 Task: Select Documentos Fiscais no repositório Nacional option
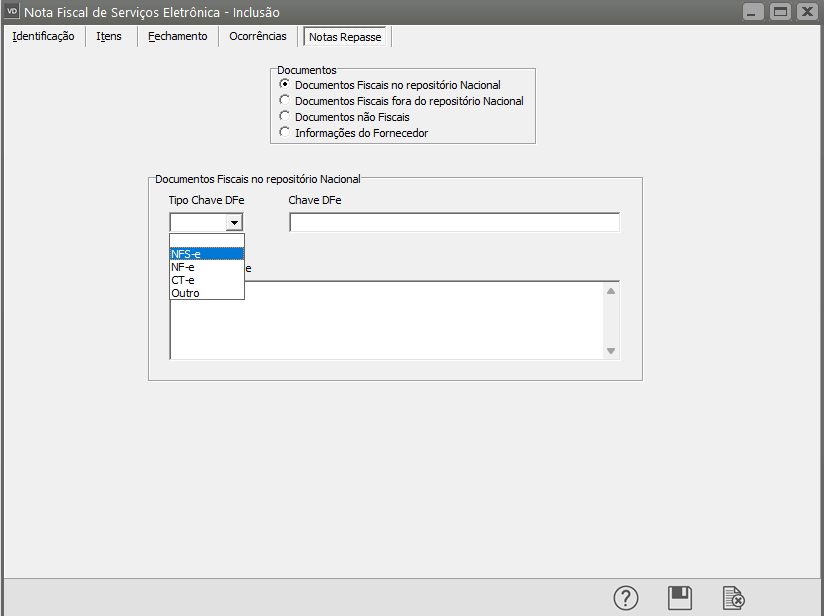click(x=285, y=85)
